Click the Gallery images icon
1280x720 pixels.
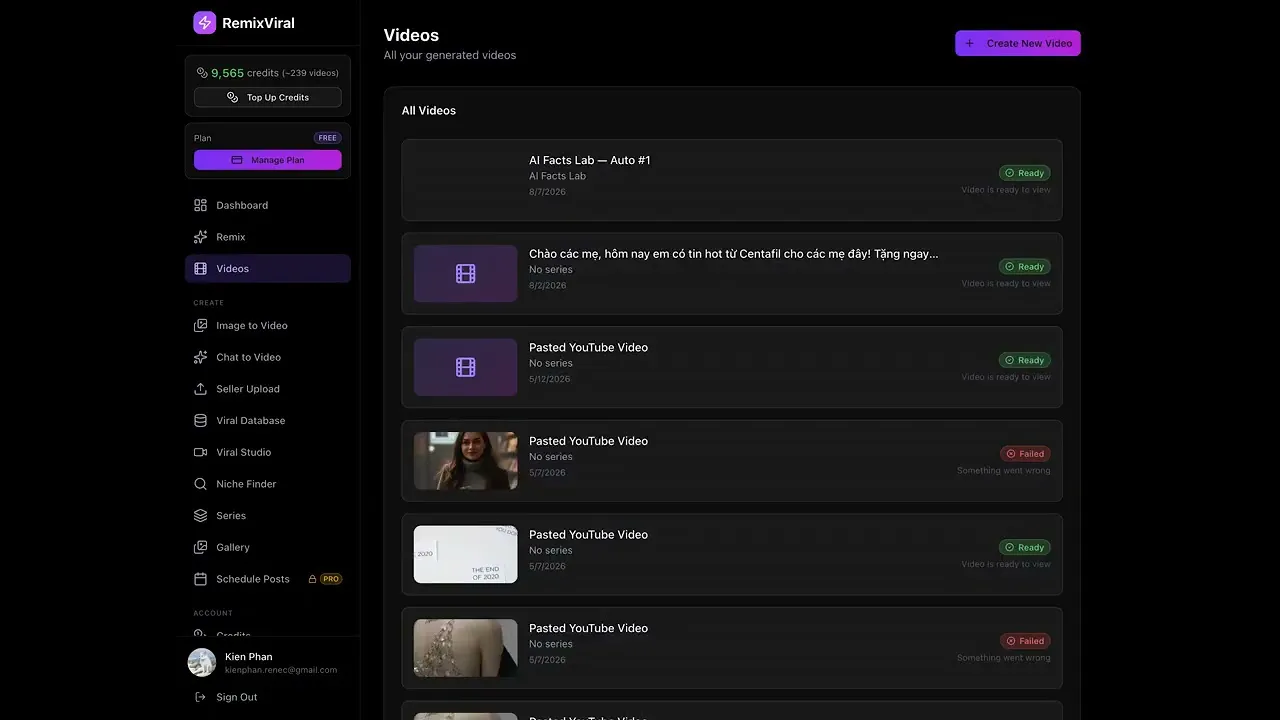[200, 547]
